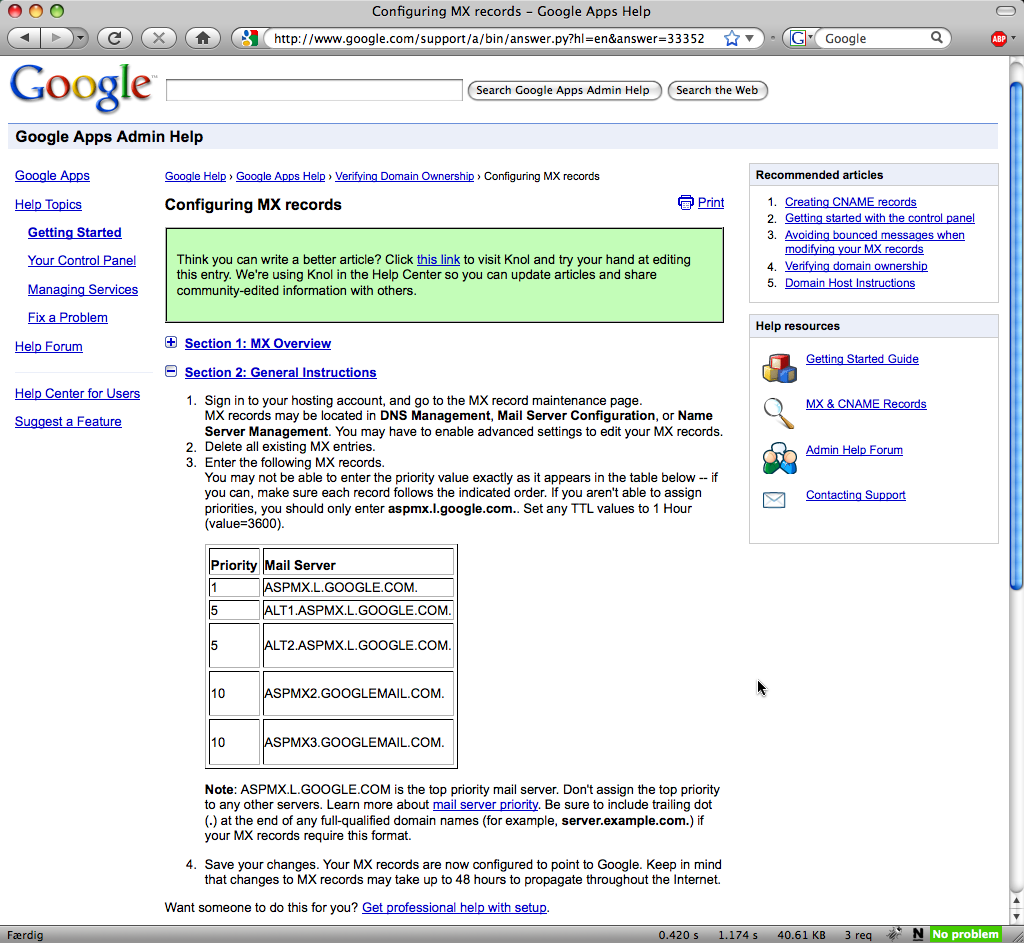Open Verifying domain ownership recommended article

856,266
